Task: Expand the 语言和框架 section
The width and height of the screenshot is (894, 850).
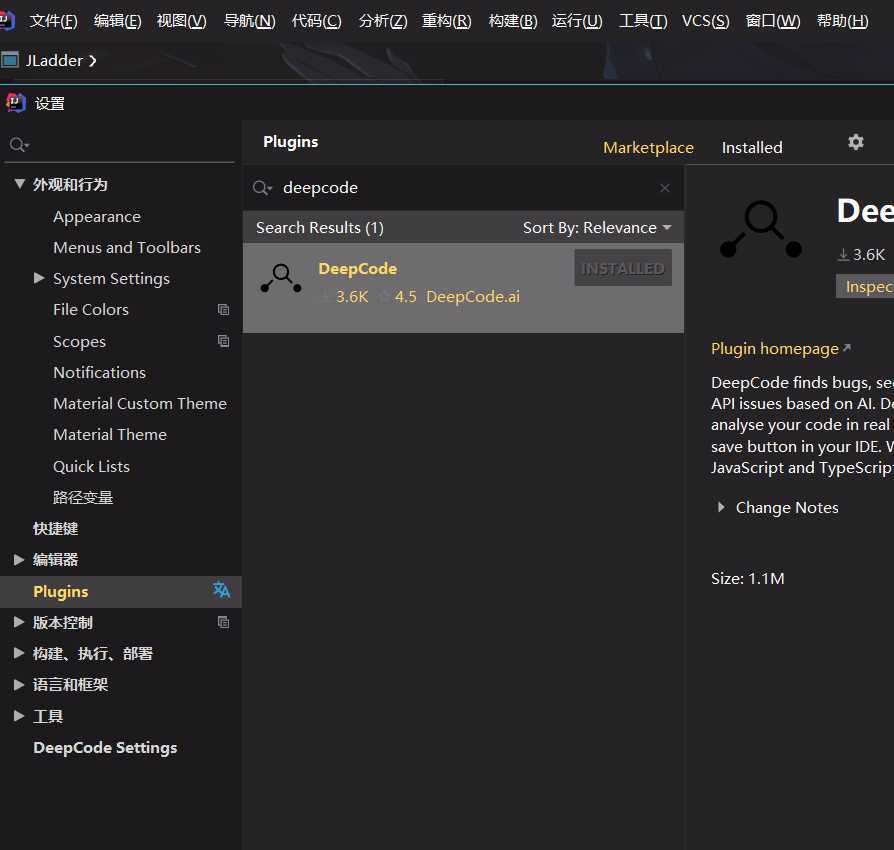Action: [19, 684]
